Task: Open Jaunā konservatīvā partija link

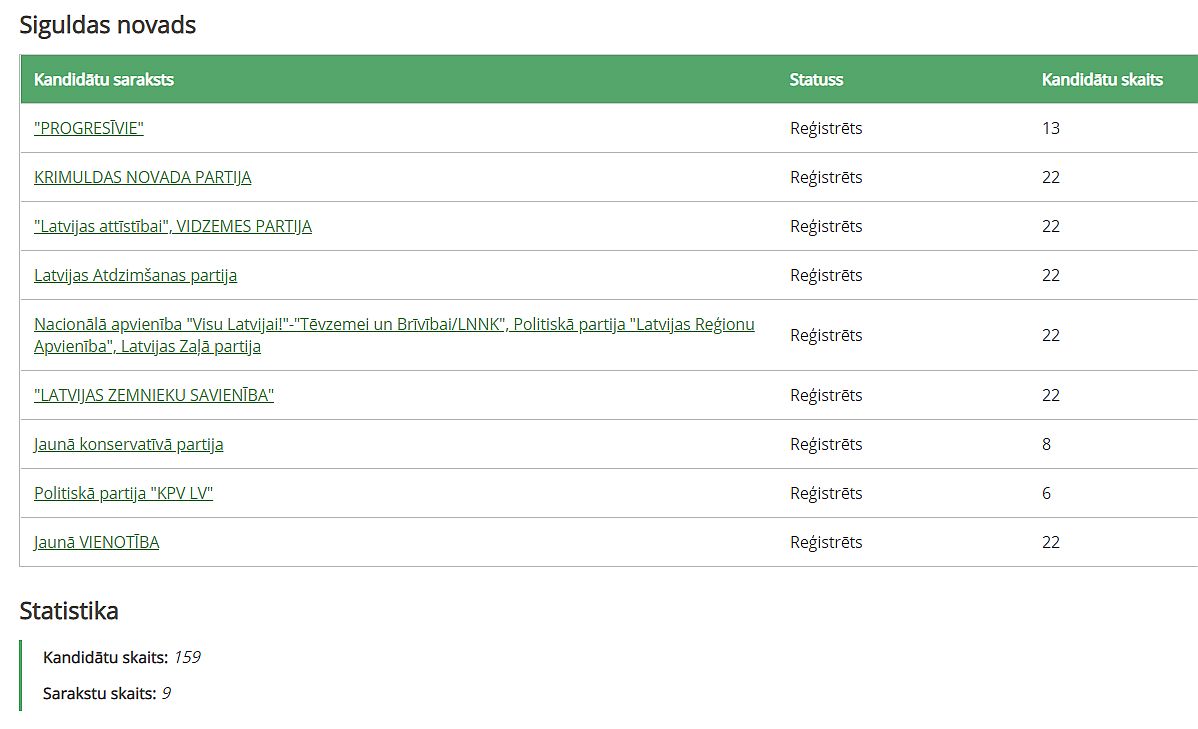Action: point(128,444)
